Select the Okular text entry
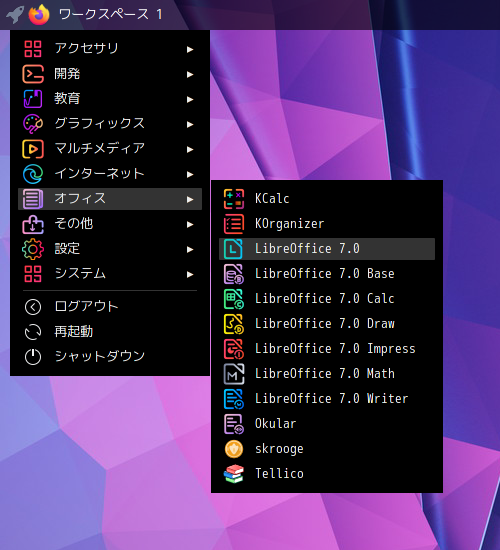 (x=275, y=424)
